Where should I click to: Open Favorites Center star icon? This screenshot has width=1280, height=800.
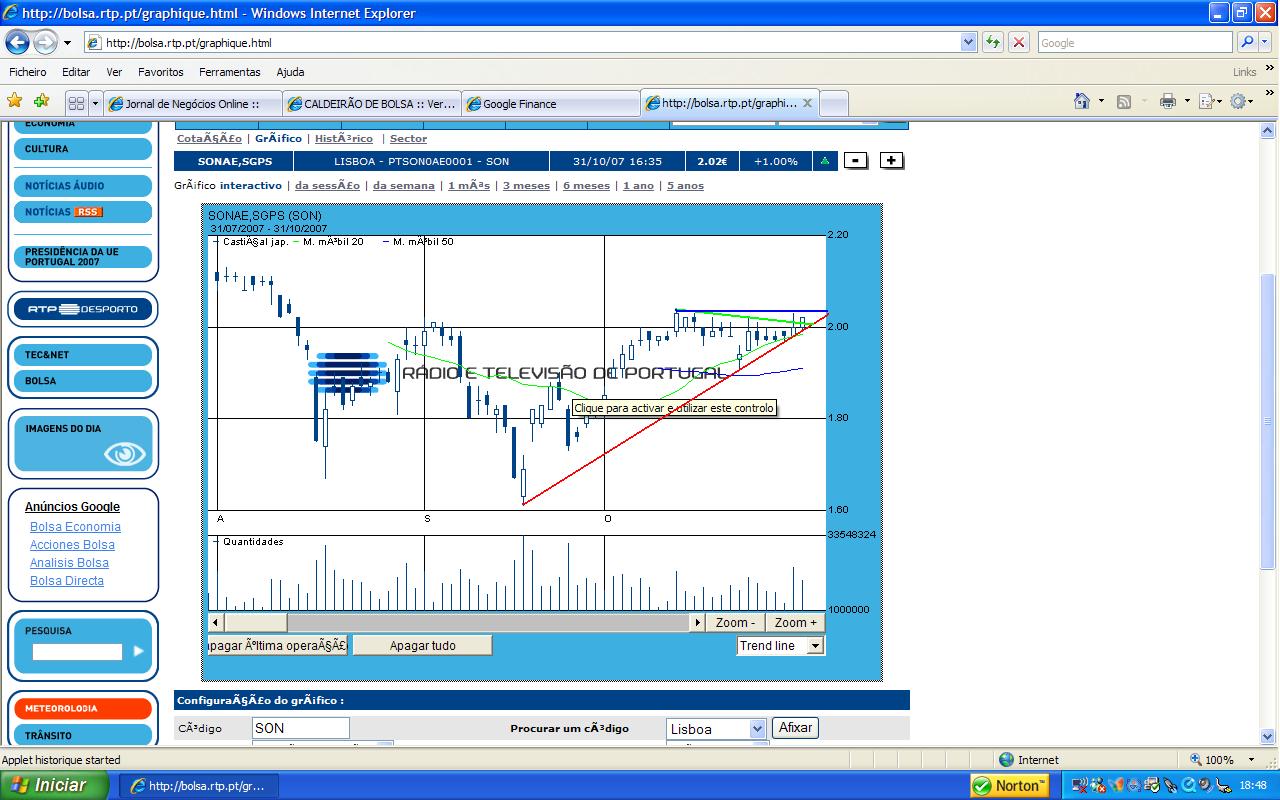(x=15, y=102)
